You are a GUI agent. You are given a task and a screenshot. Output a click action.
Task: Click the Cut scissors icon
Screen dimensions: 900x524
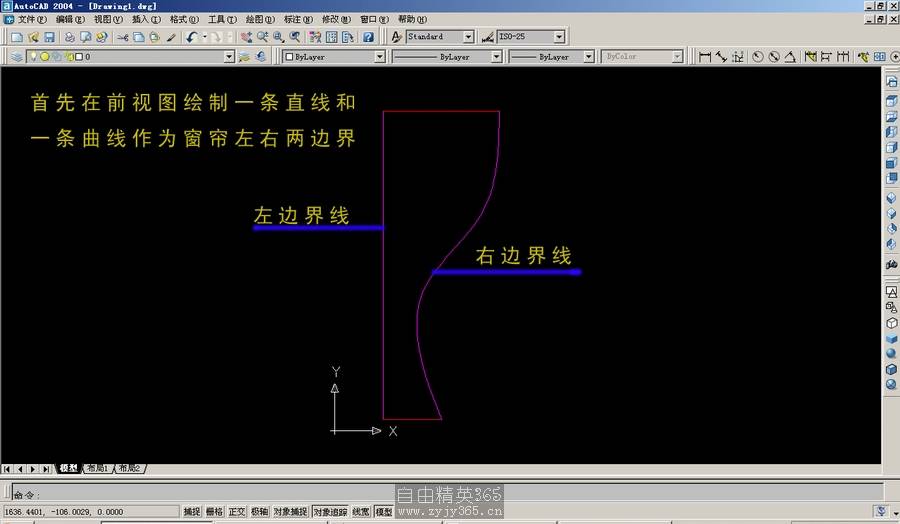[122, 37]
